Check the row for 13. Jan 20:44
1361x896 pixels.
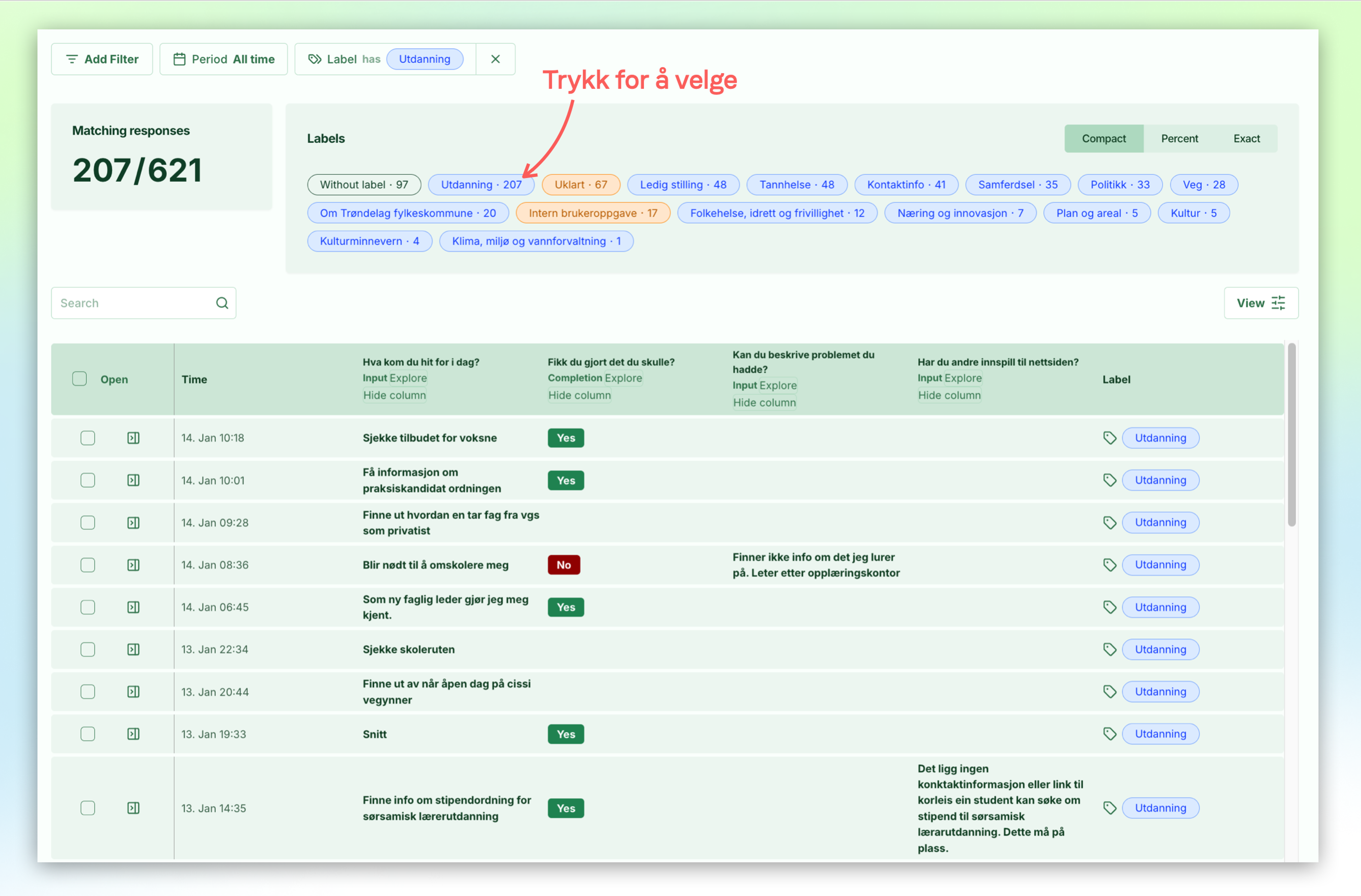click(x=88, y=692)
